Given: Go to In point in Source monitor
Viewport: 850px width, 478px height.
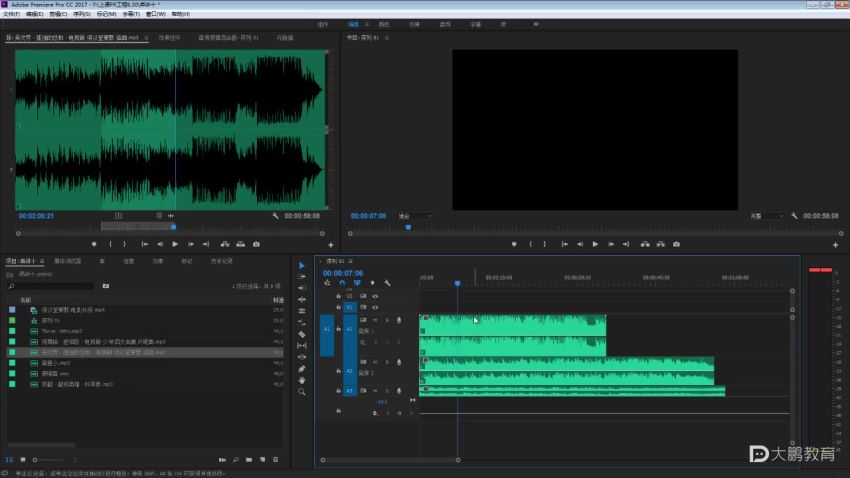Looking at the screenshot, I should click(x=144, y=244).
